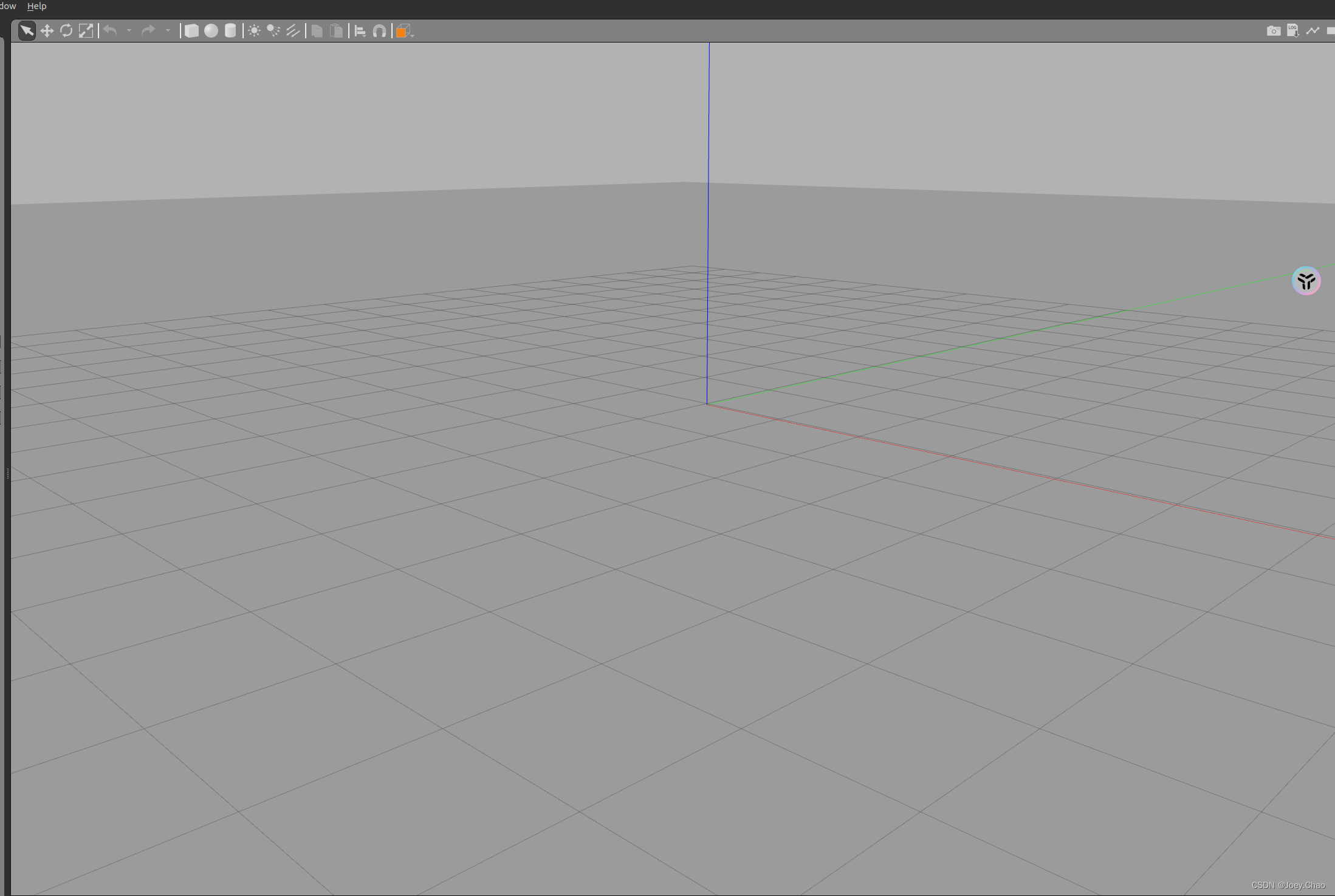Click the left panel splitter handle

click(7, 473)
